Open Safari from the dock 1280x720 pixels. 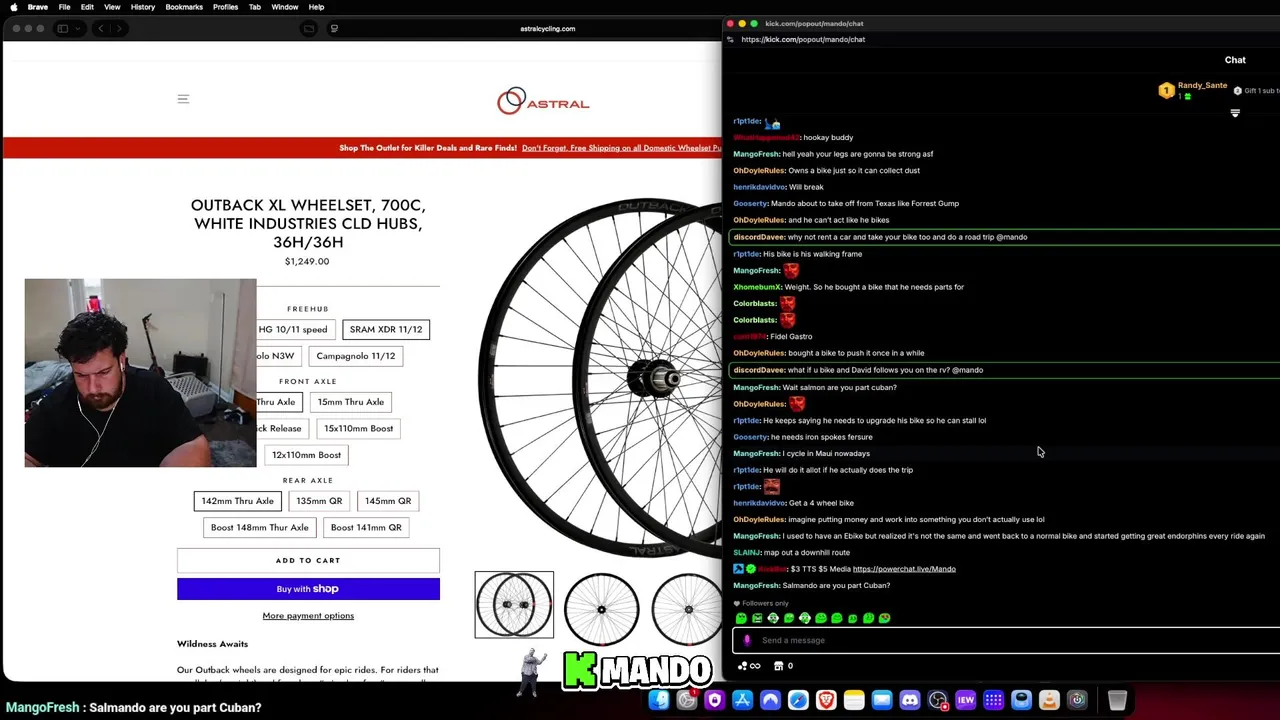(x=798, y=700)
